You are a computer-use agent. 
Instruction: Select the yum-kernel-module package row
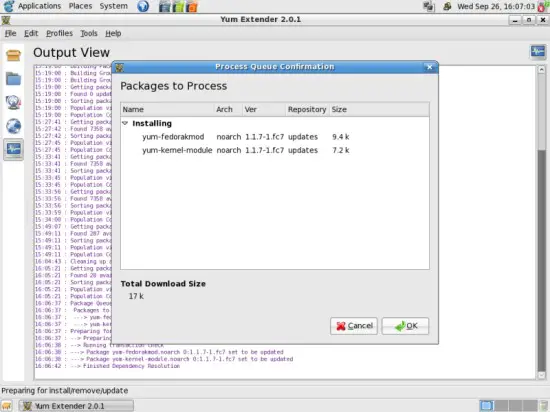tap(275, 150)
